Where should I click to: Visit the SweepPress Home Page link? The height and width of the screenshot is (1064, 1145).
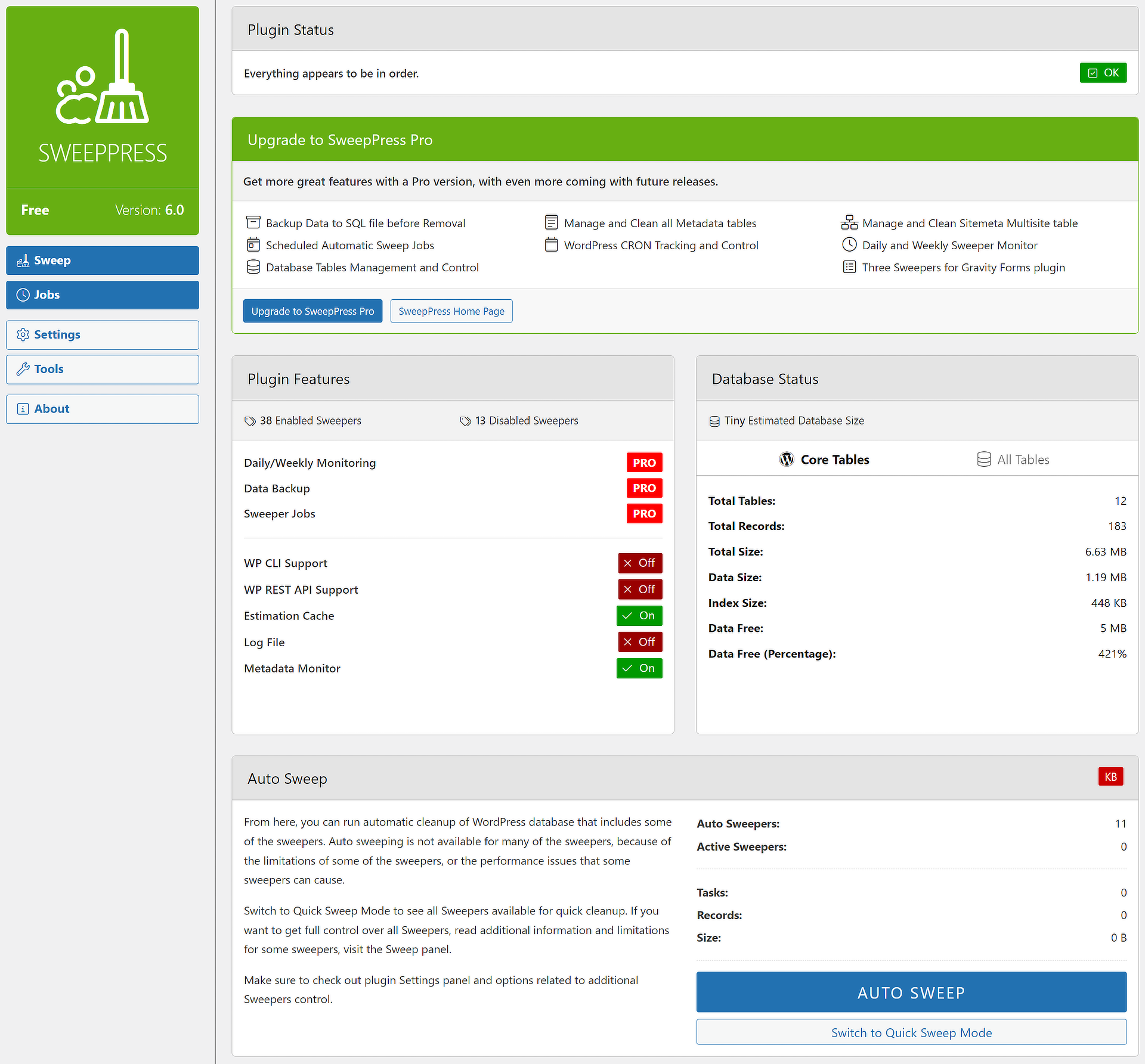pos(451,311)
